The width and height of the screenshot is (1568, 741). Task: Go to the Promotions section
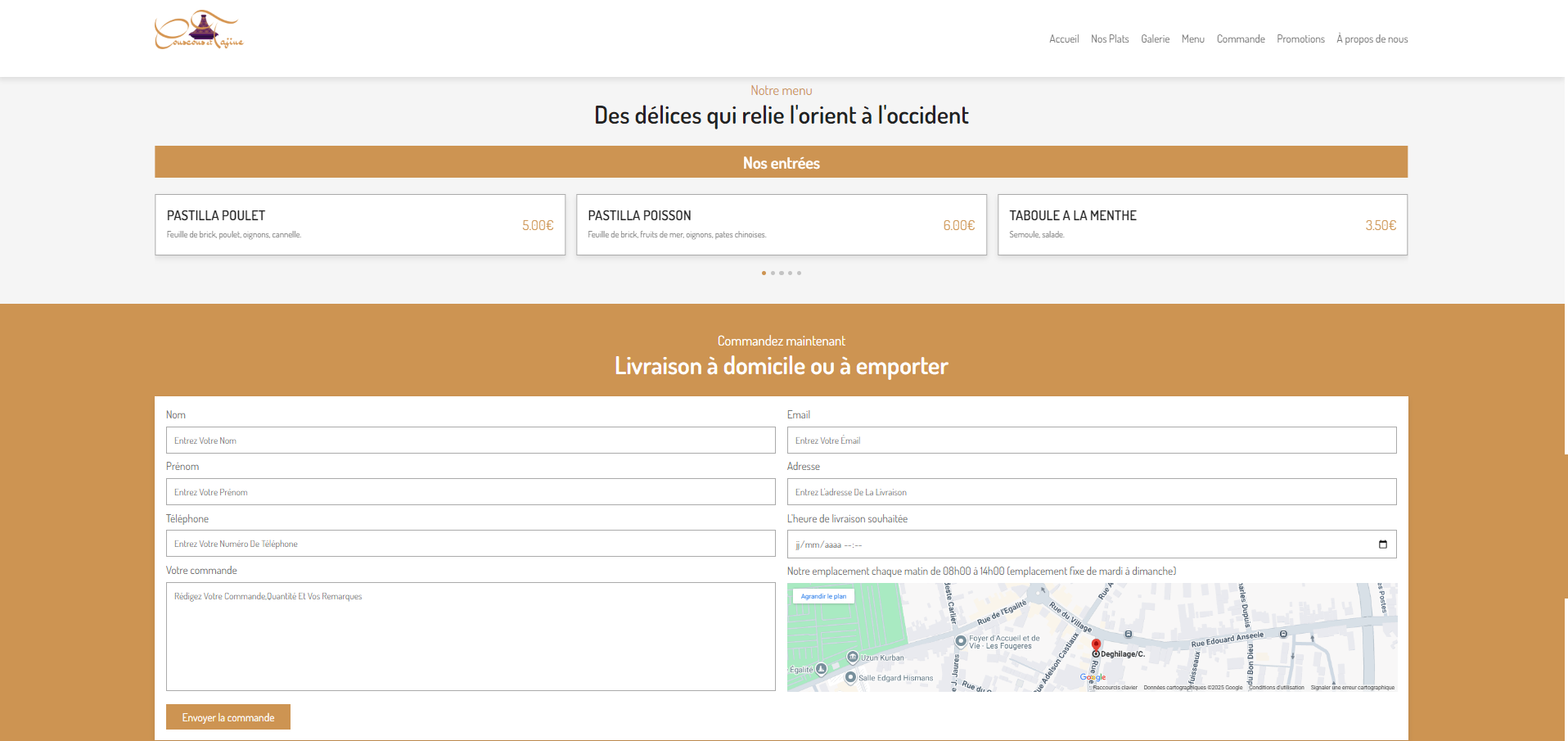coord(1300,38)
